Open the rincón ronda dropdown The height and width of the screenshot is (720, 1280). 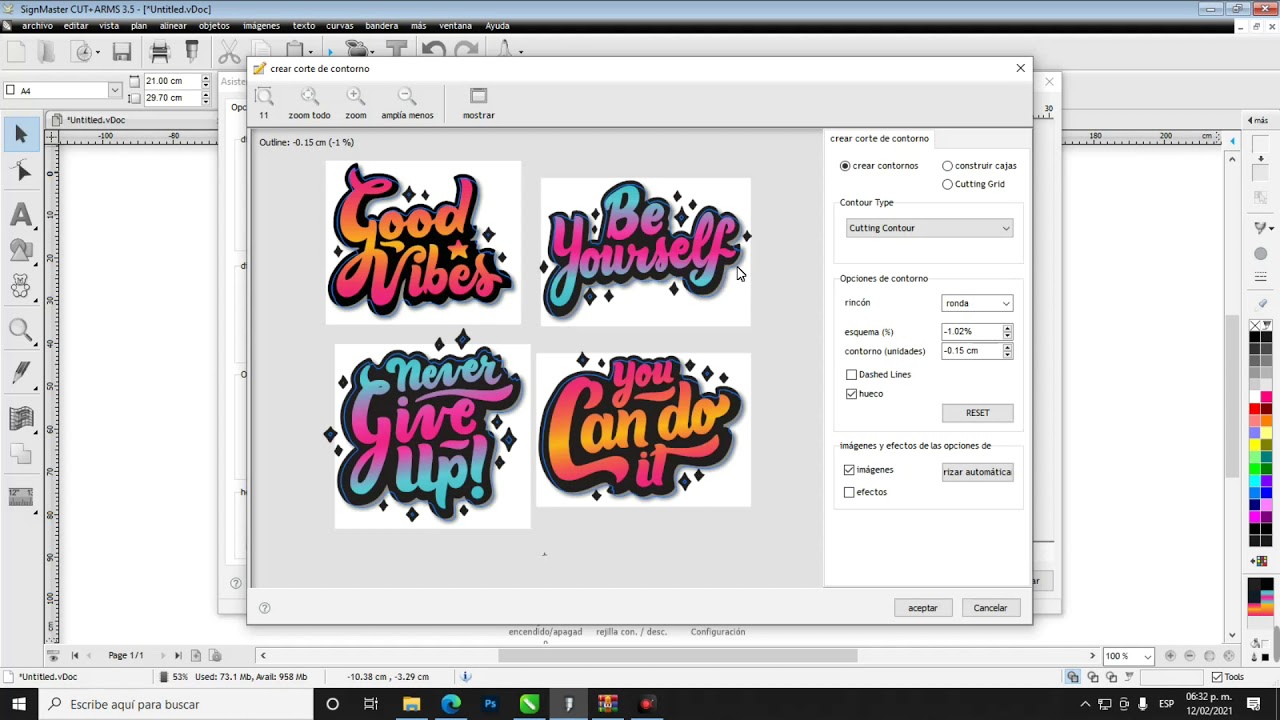pos(977,303)
